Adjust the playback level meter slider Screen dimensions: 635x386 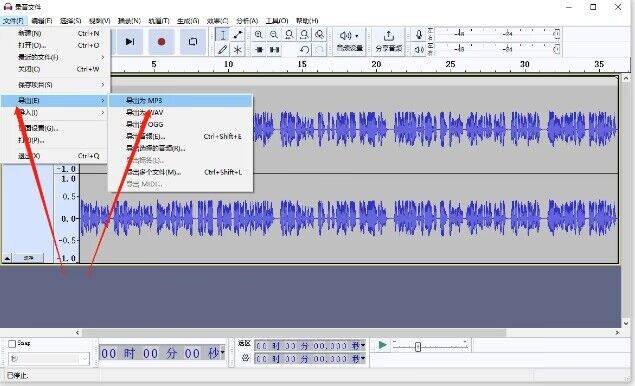pyautogui.click(x=557, y=49)
